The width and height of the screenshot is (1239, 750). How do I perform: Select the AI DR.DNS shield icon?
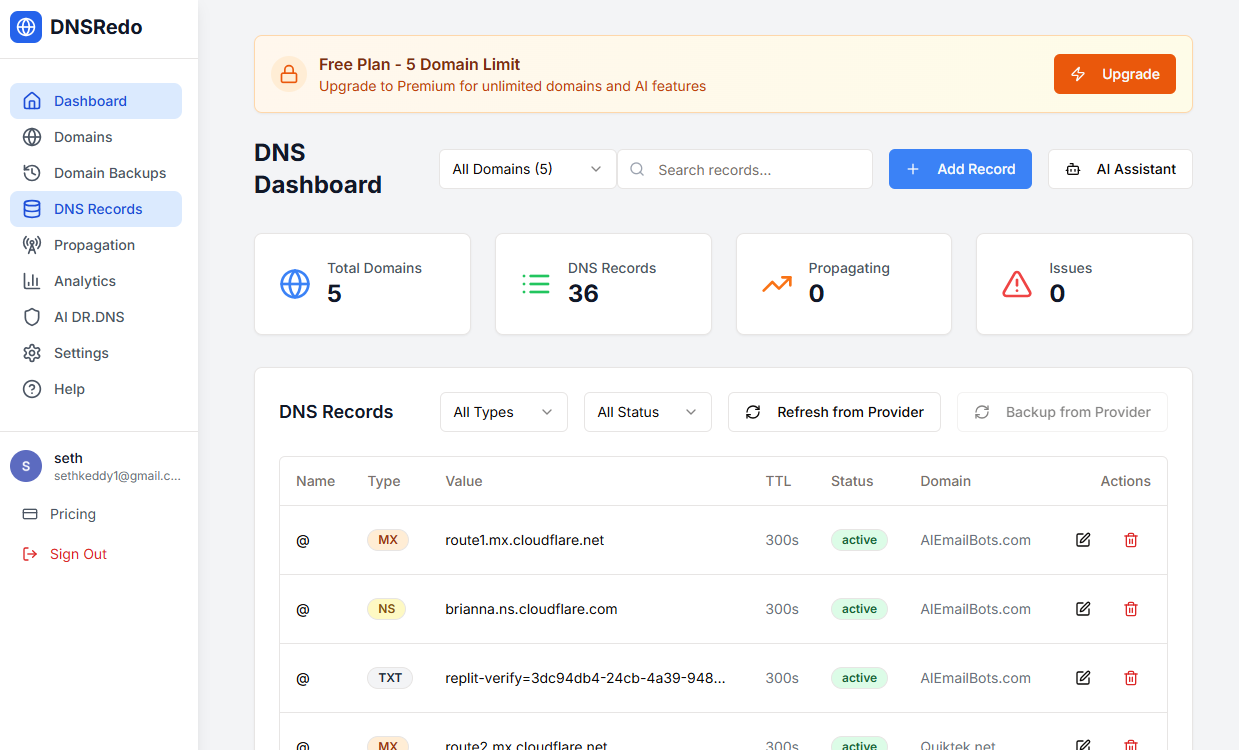[34, 316]
